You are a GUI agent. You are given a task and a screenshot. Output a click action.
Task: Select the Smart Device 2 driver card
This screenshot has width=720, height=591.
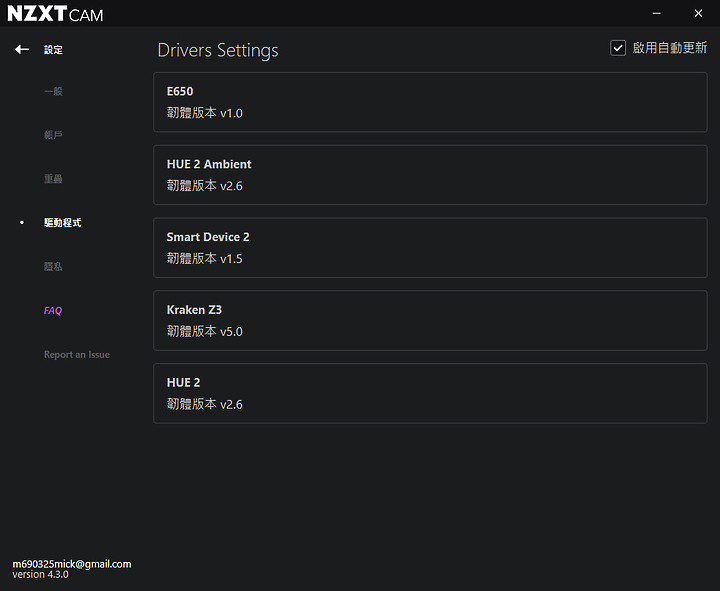click(x=430, y=248)
